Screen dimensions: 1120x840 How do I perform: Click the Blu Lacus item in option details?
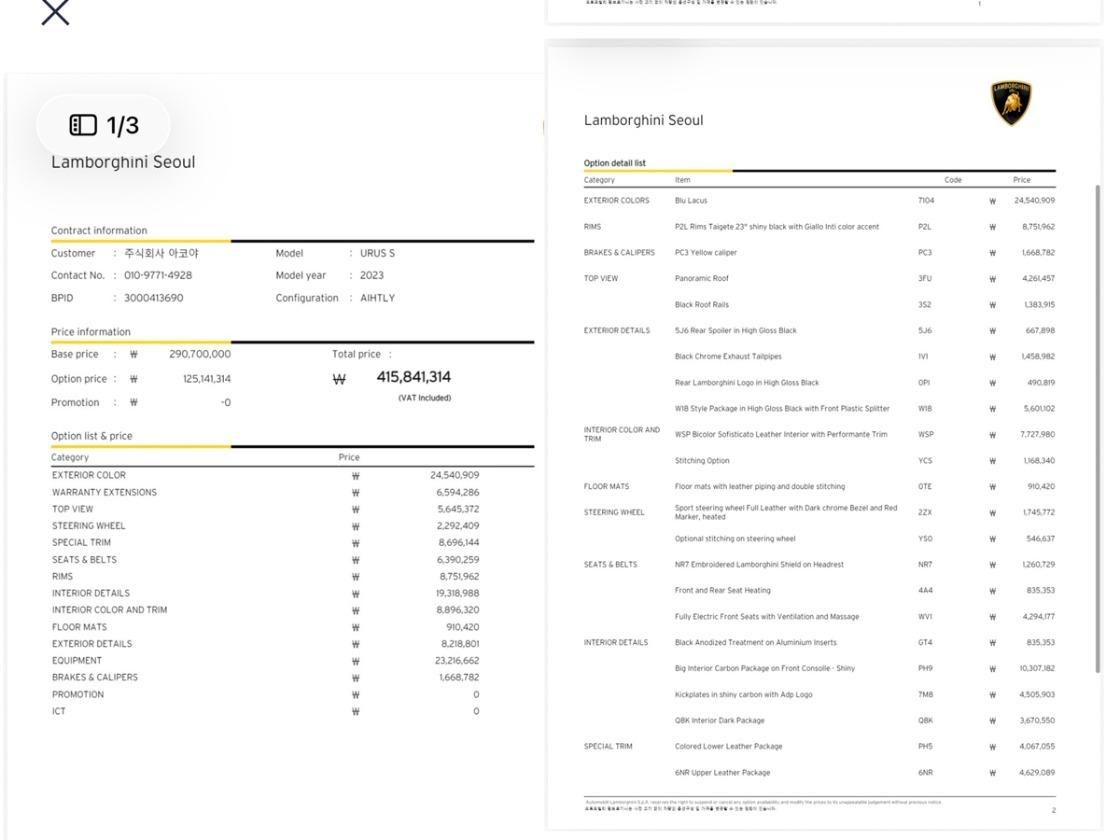691,201
